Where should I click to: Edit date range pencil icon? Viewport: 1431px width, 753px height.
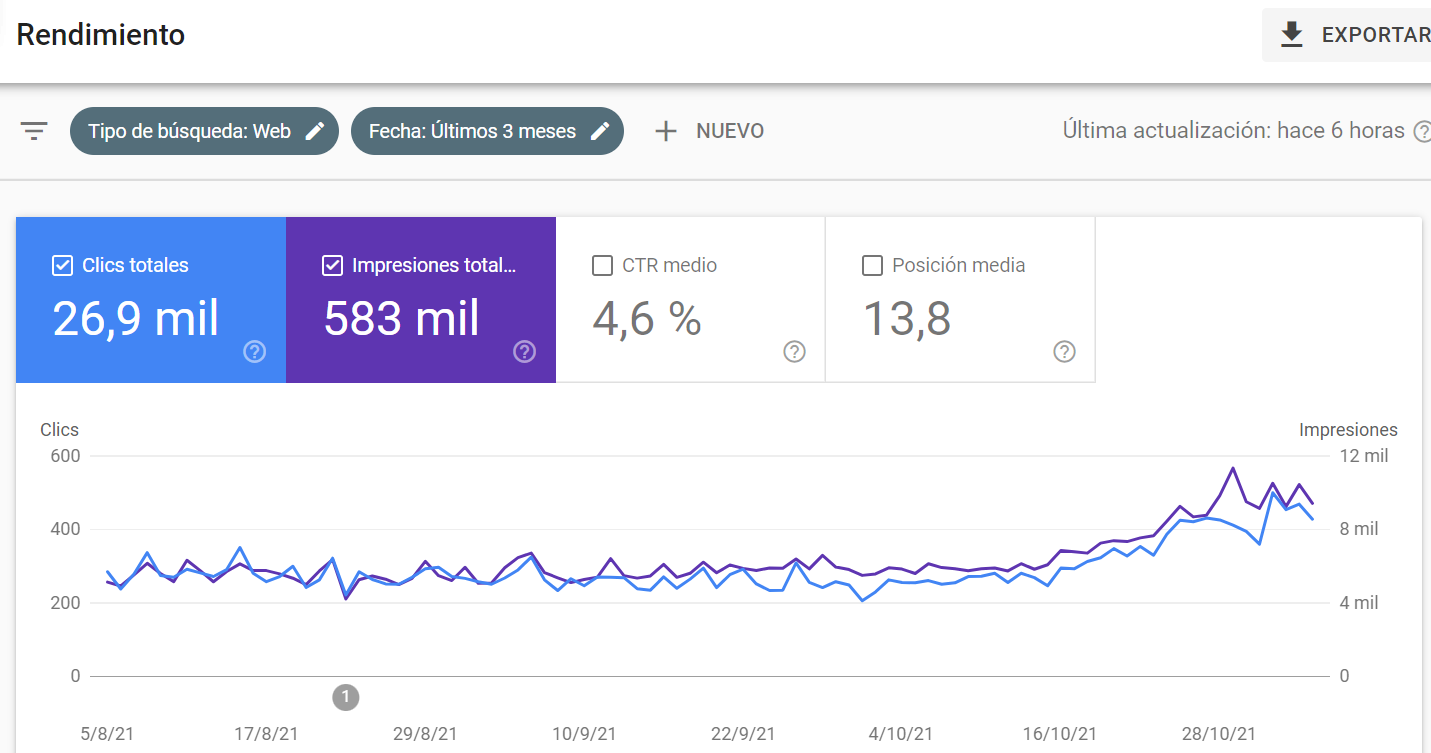tap(600, 131)
